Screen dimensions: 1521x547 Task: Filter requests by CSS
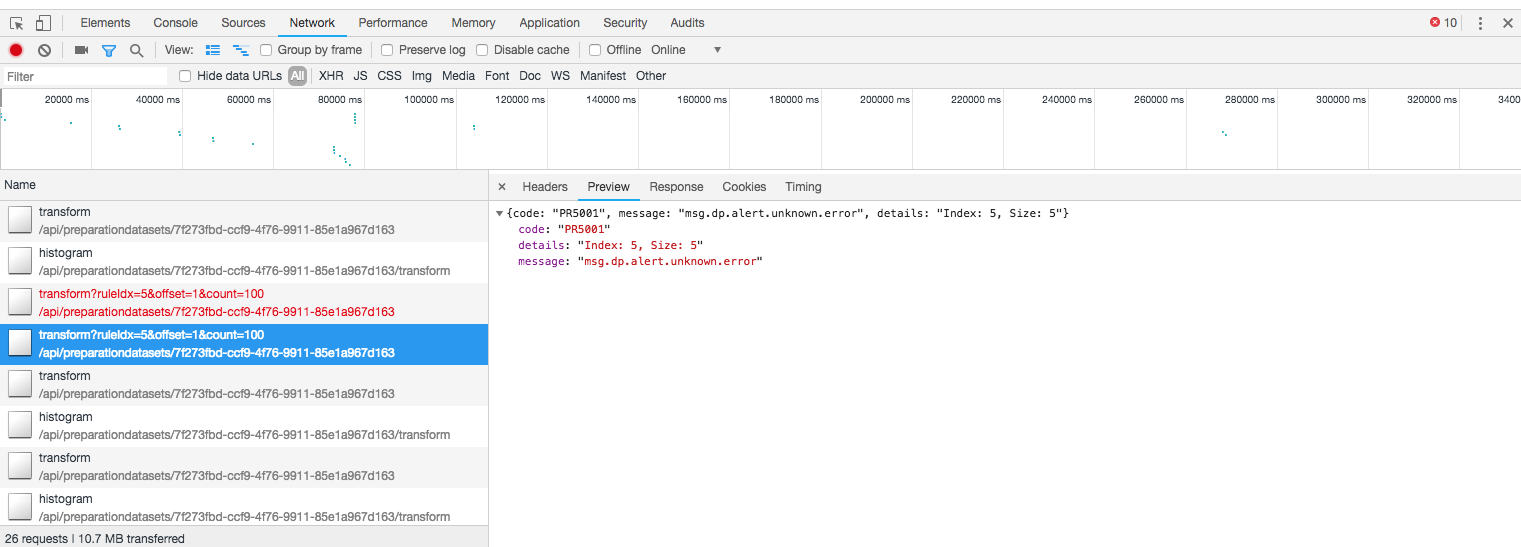(x=389, y=76)
